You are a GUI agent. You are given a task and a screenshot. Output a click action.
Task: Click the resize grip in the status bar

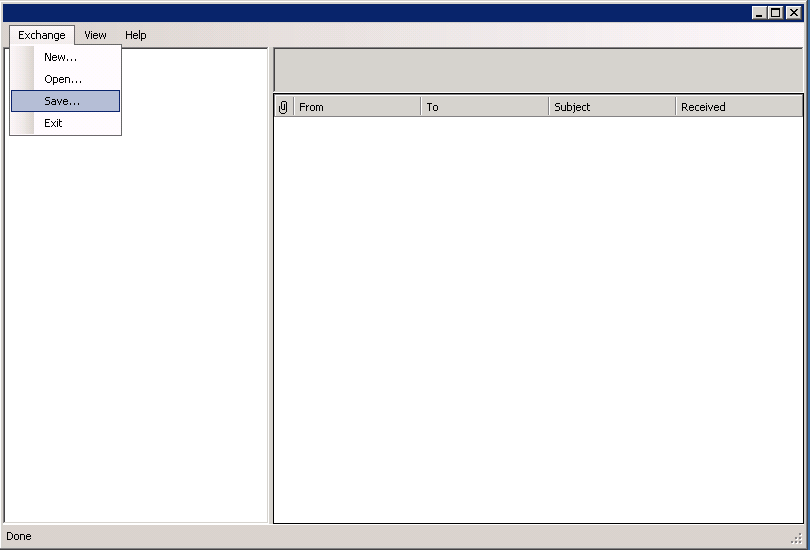[x=796, y=538]
